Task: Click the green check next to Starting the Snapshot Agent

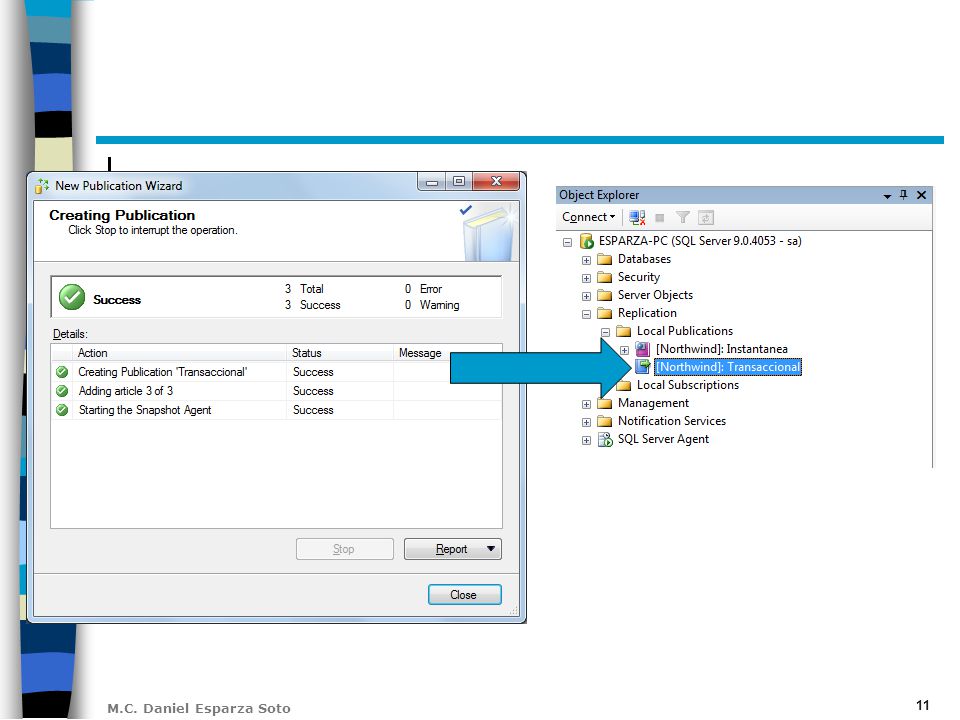Action: click(62, 410)
